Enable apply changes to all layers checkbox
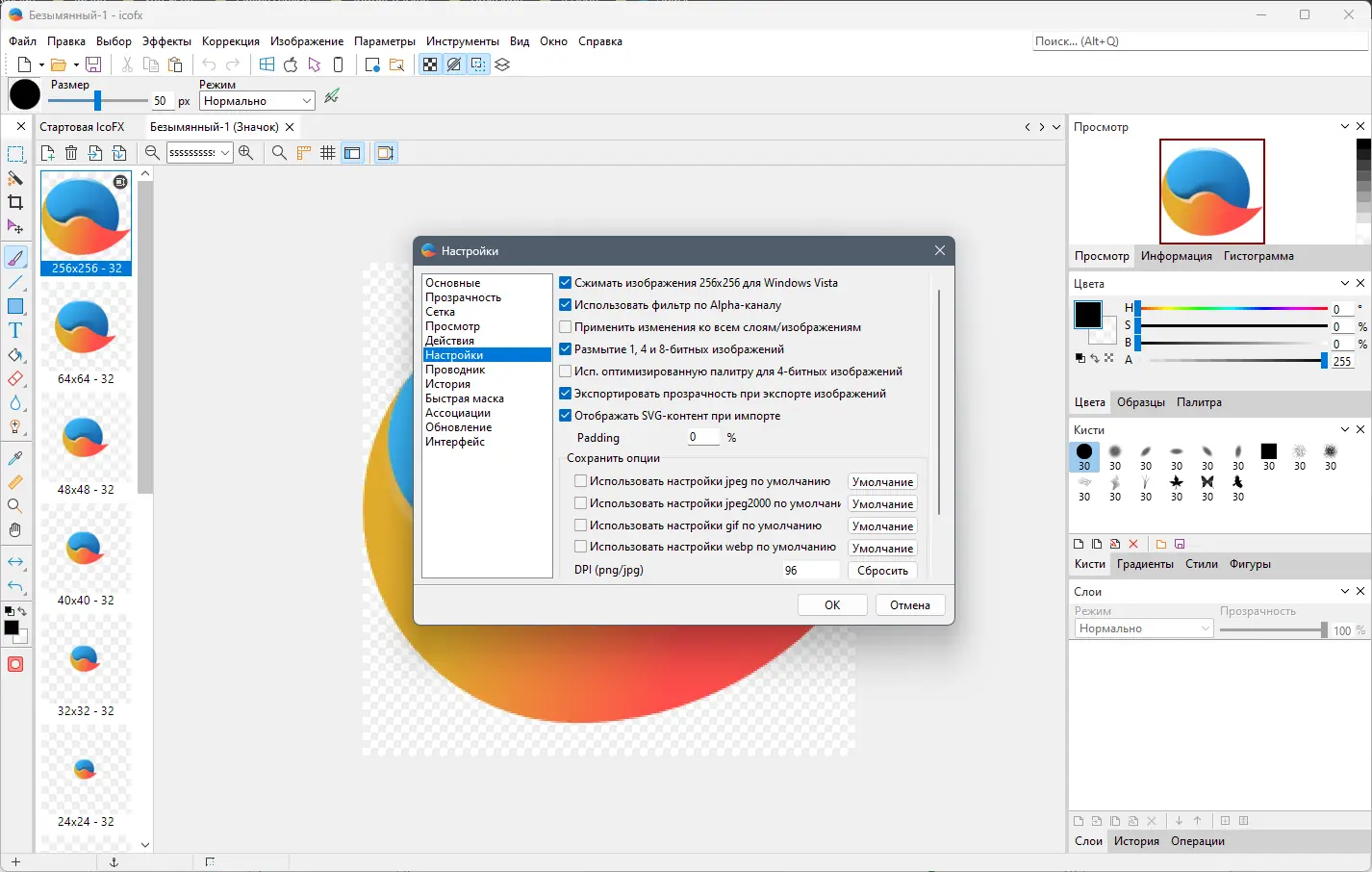The height and width of the screenshot is (872, 1372). [x=566, y=327]
